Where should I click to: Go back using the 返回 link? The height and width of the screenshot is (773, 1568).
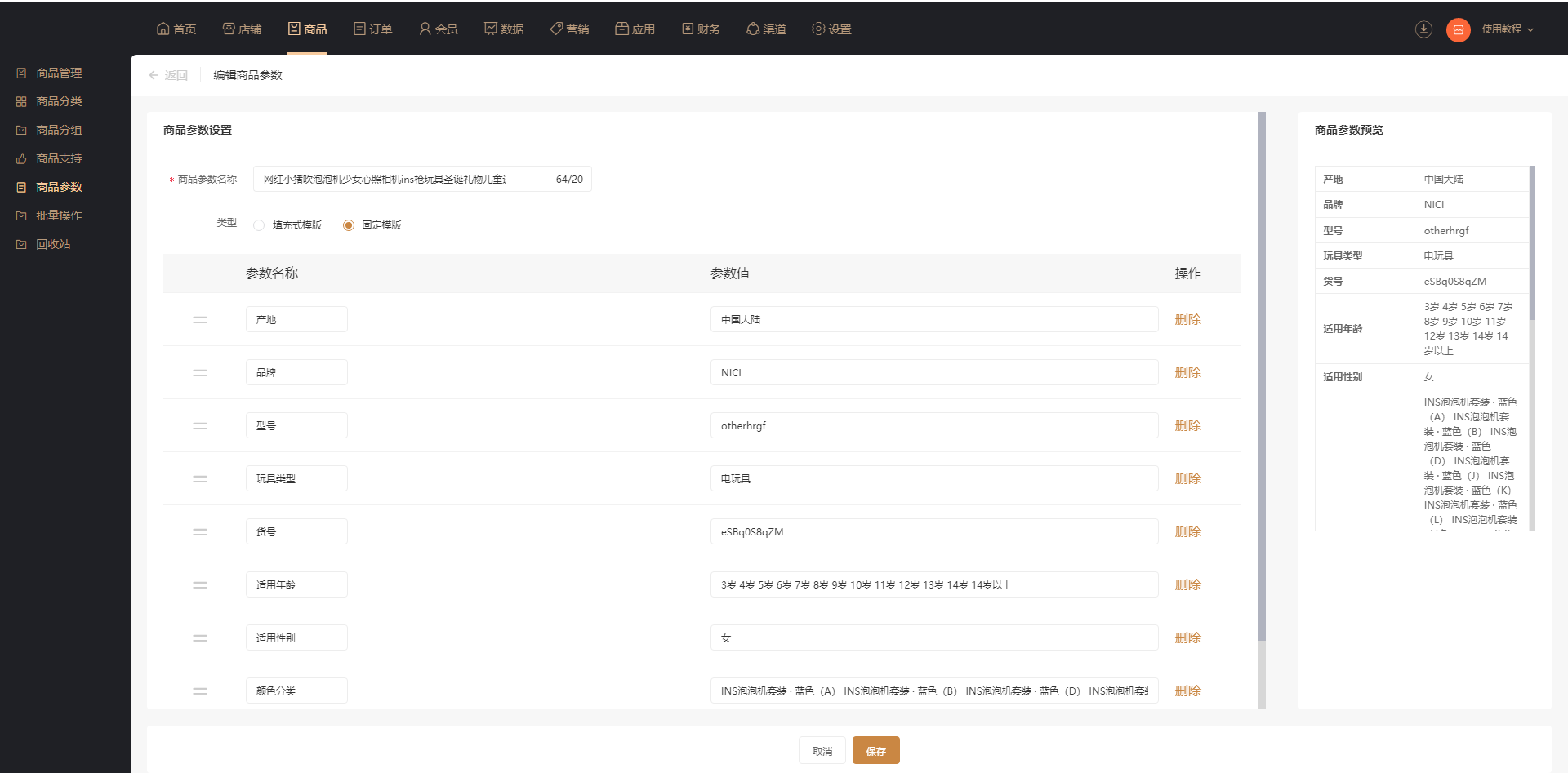pos(168,75)
